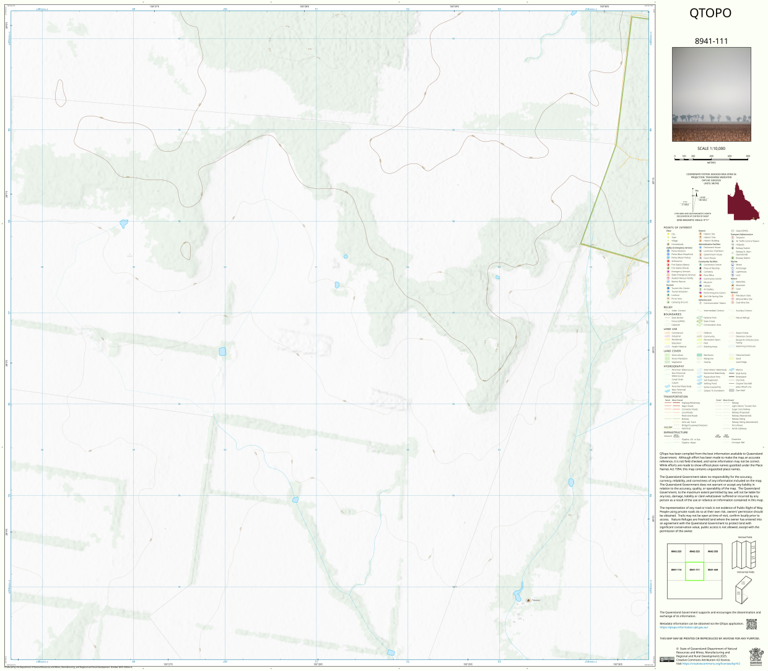Click the HYDROGRAPHY legend heading
The image size is (768, 671).
click(674, 366)
